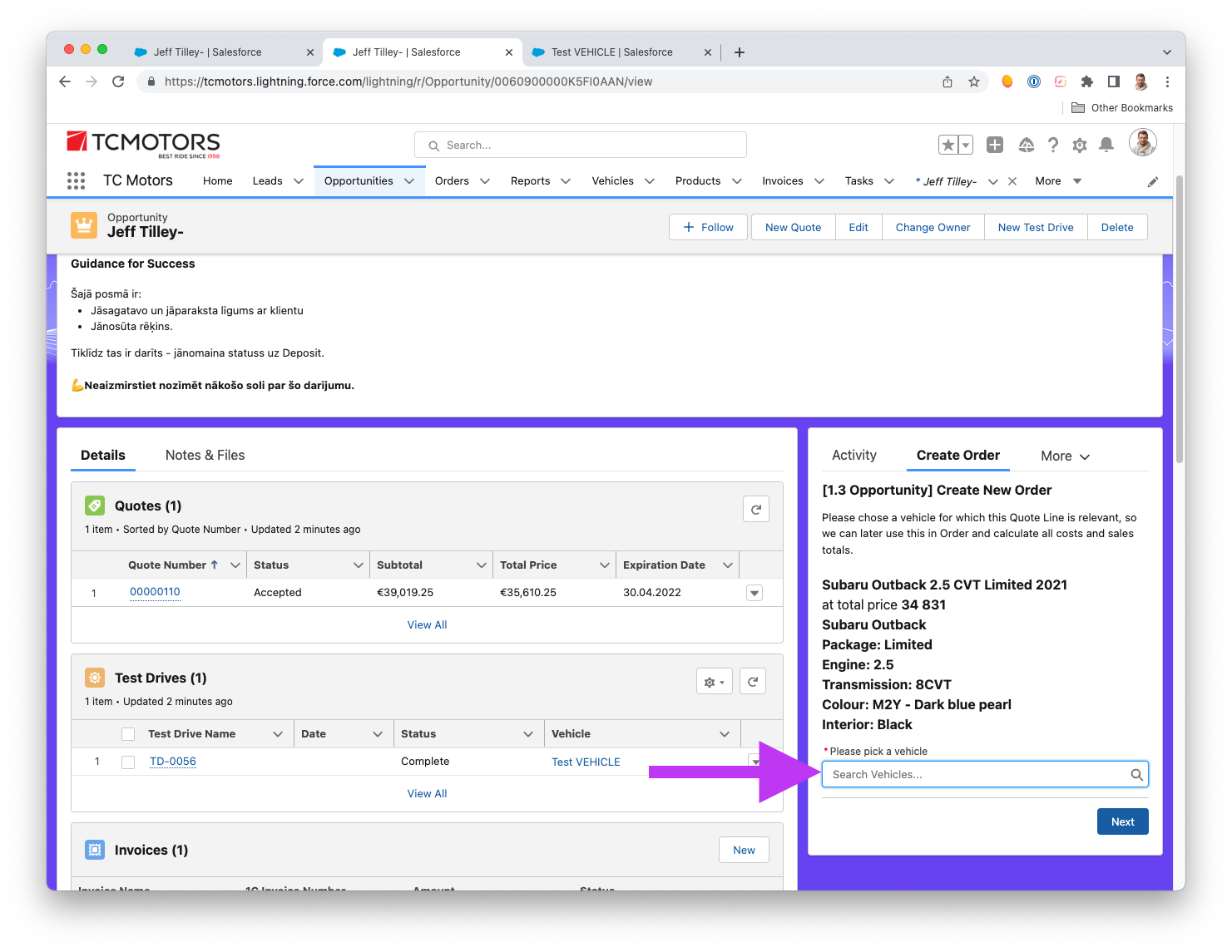Expand the Reports nav dropdown
1232x952 pixels.
tap(566, 181)
